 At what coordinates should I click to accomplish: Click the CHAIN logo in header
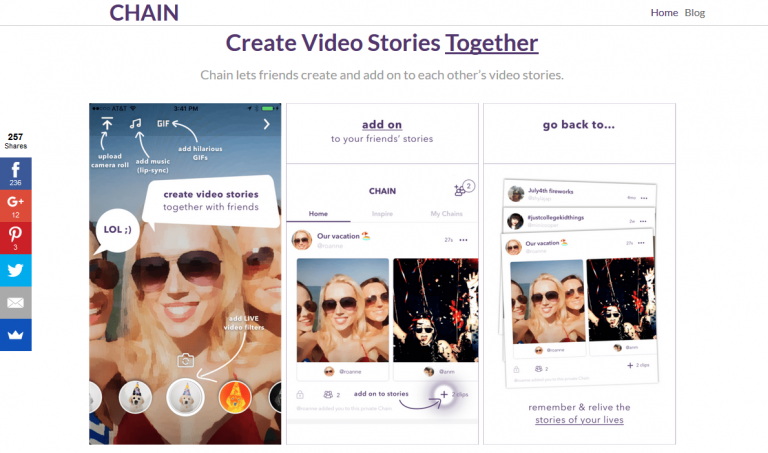click(x=144, y=13)
